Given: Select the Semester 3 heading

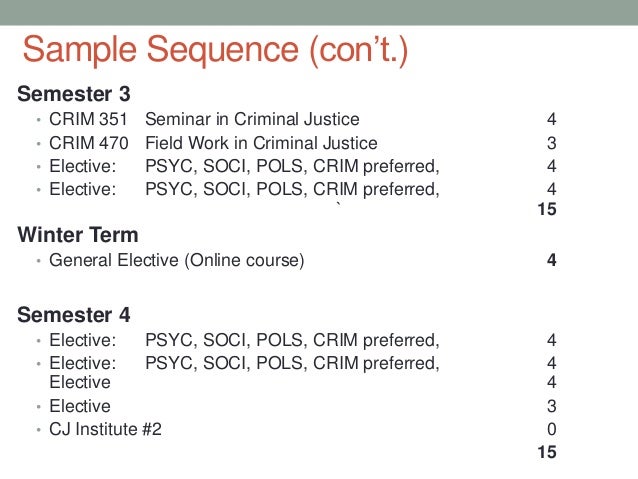Looking at the screenshot, I should [x=74, y=94].
